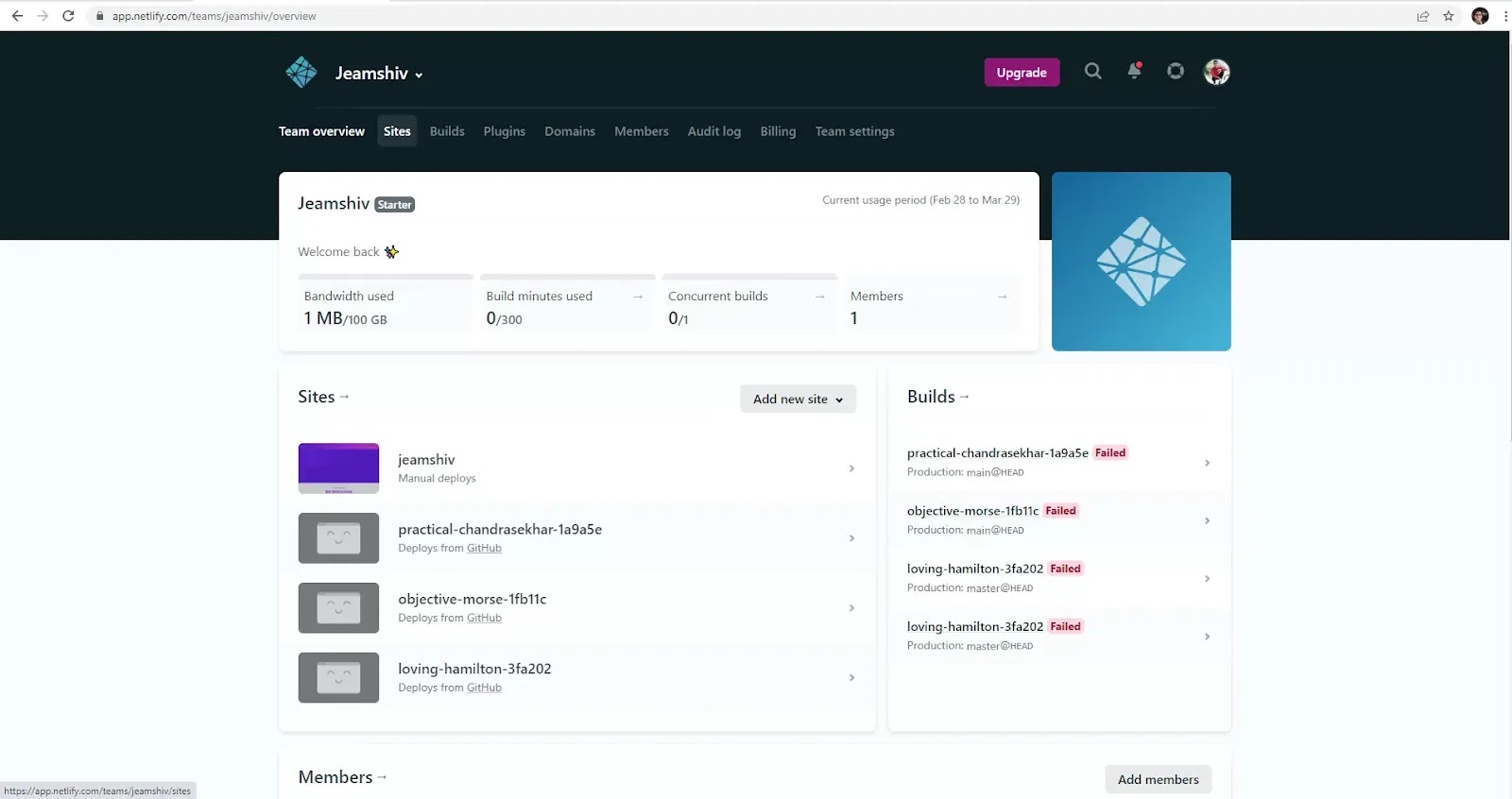Viewport: 1512px width, 799px height.
Task: Open the search icon in header
Action: tap(1092, 72)
